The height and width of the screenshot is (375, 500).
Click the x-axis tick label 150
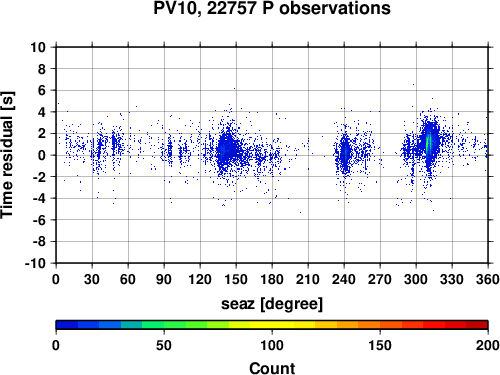point(236,279)
